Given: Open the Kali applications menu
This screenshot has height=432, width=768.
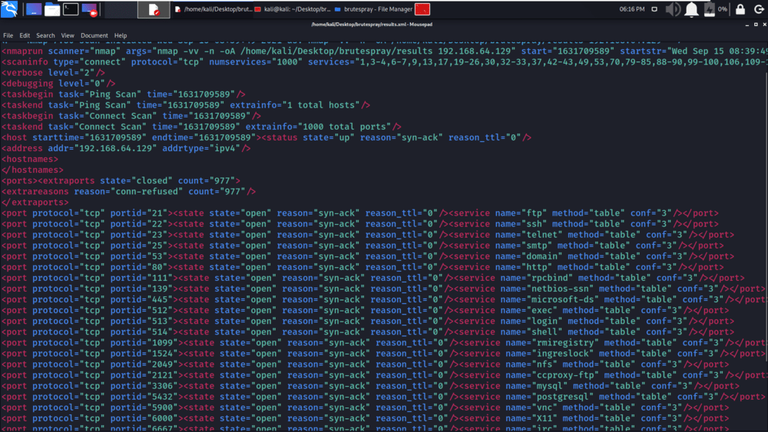Looking at the screenshot, I should click(9, 9).
